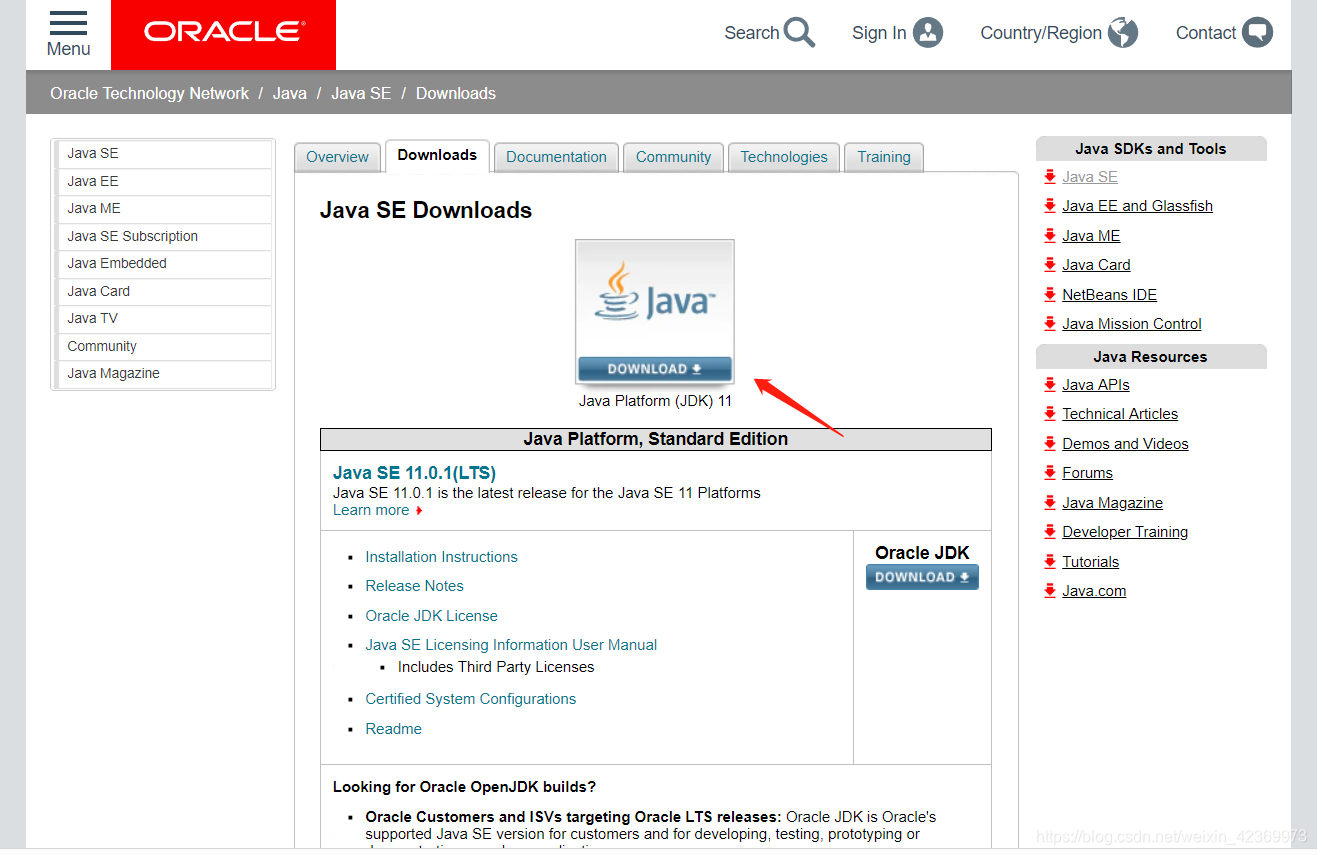Click the Java breadcrumb link
Viewport: 1317px width, 855px height.
point(290,93)
